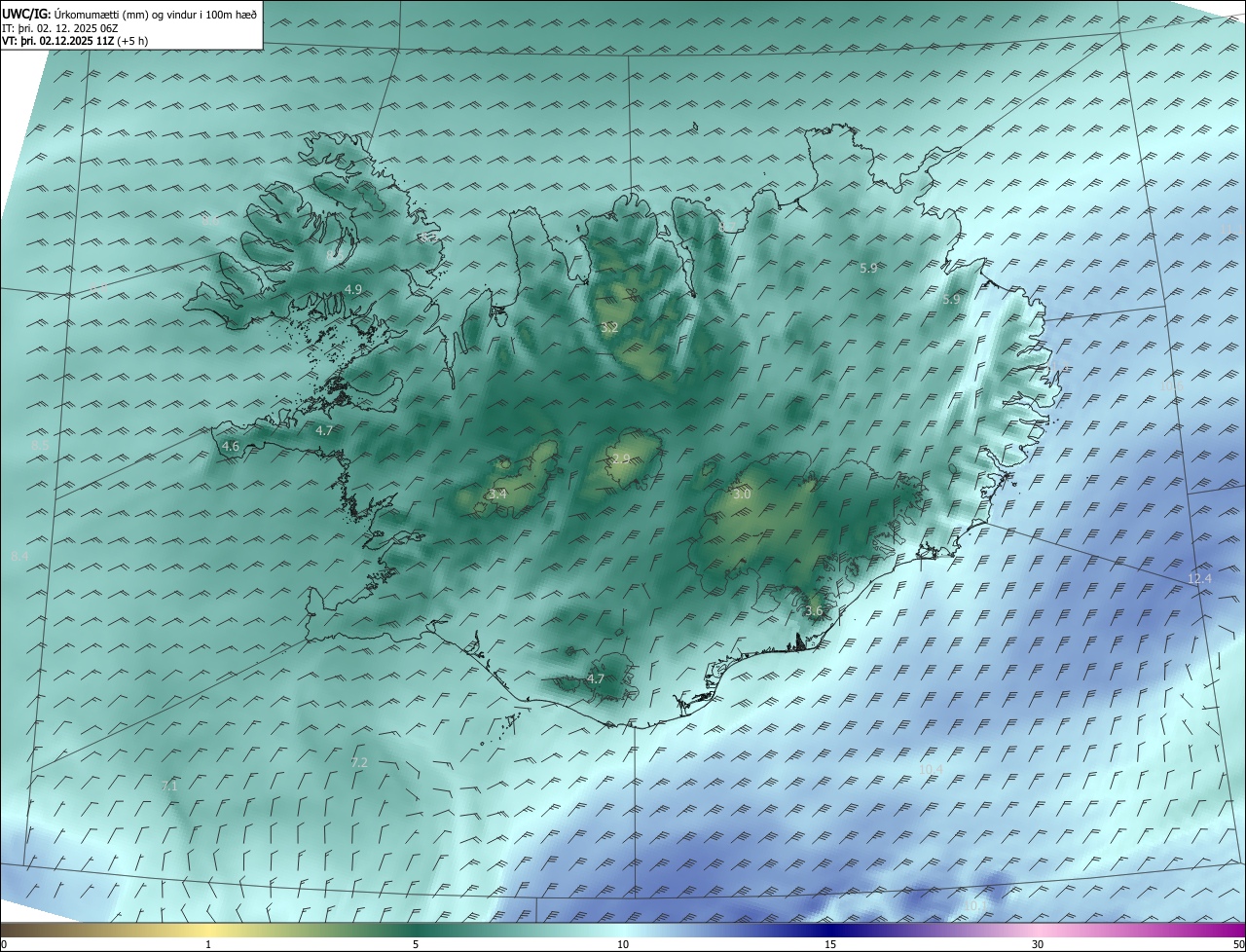Viewport: 1246px width, 952px height.
Task: Click the 4.9 value in the Westfjords
Action: [x=353, y=290]
